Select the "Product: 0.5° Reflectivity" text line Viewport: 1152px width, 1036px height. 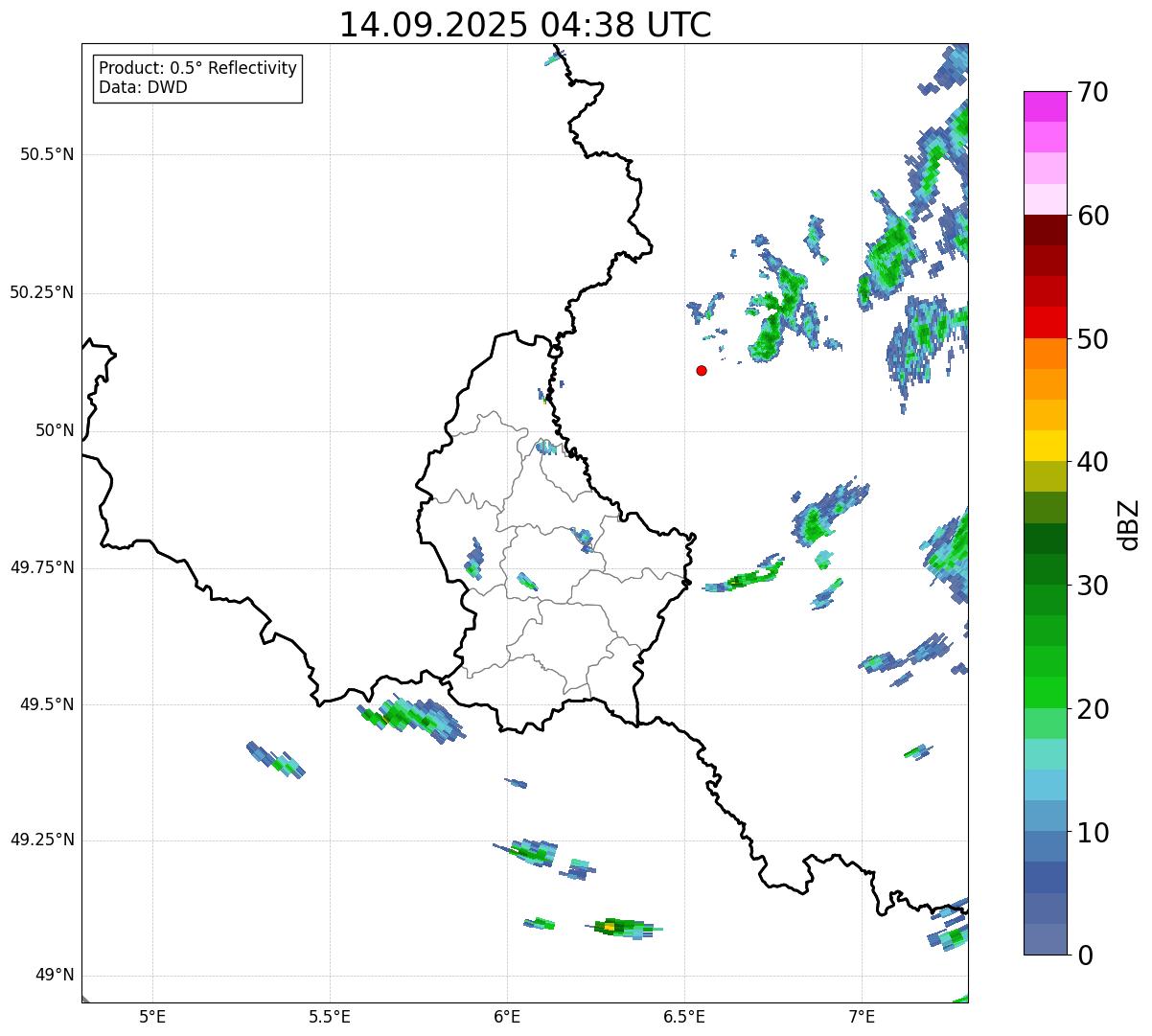(x=197, y=68)
